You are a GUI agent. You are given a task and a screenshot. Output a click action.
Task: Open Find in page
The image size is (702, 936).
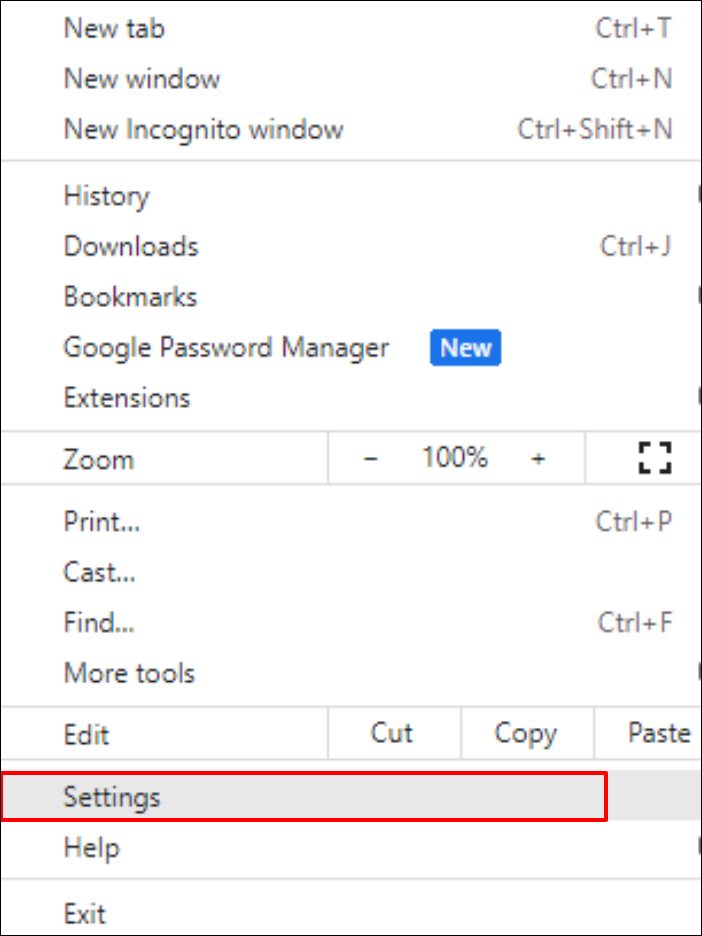[x=99, y=623]
